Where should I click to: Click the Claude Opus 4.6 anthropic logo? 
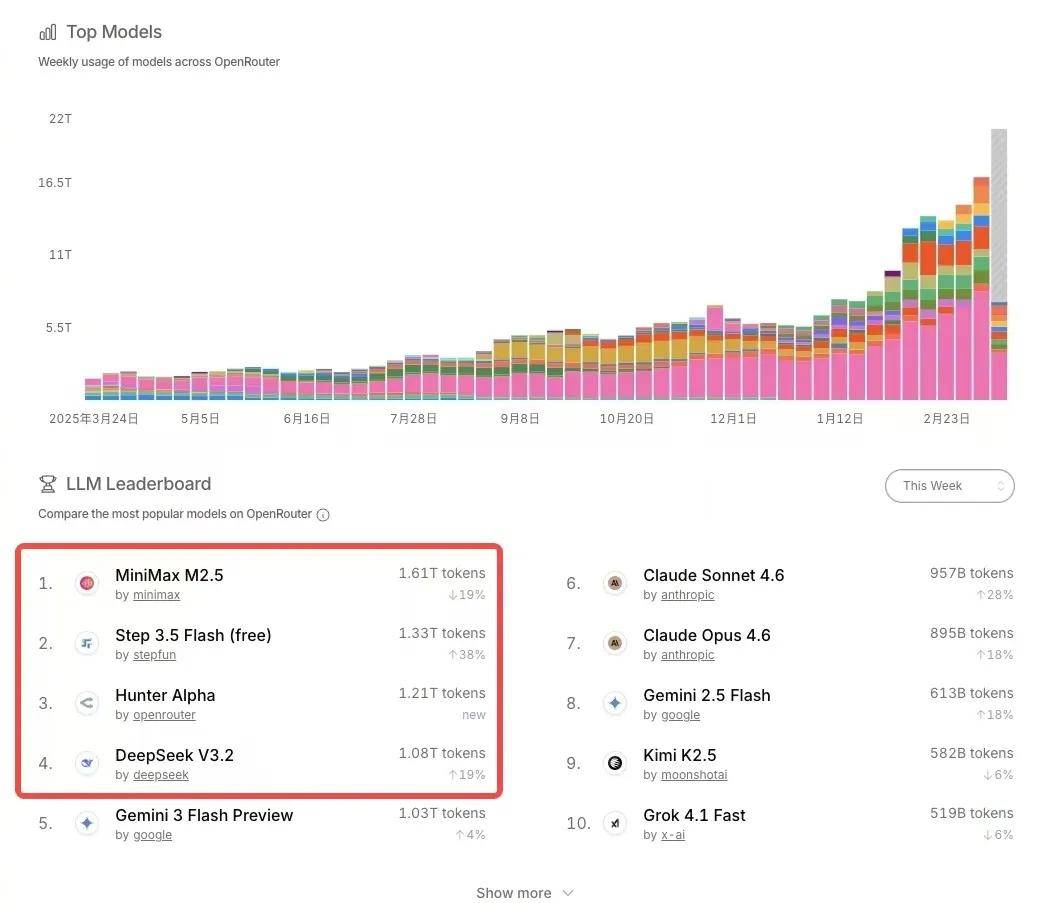(x=615, y=644)
